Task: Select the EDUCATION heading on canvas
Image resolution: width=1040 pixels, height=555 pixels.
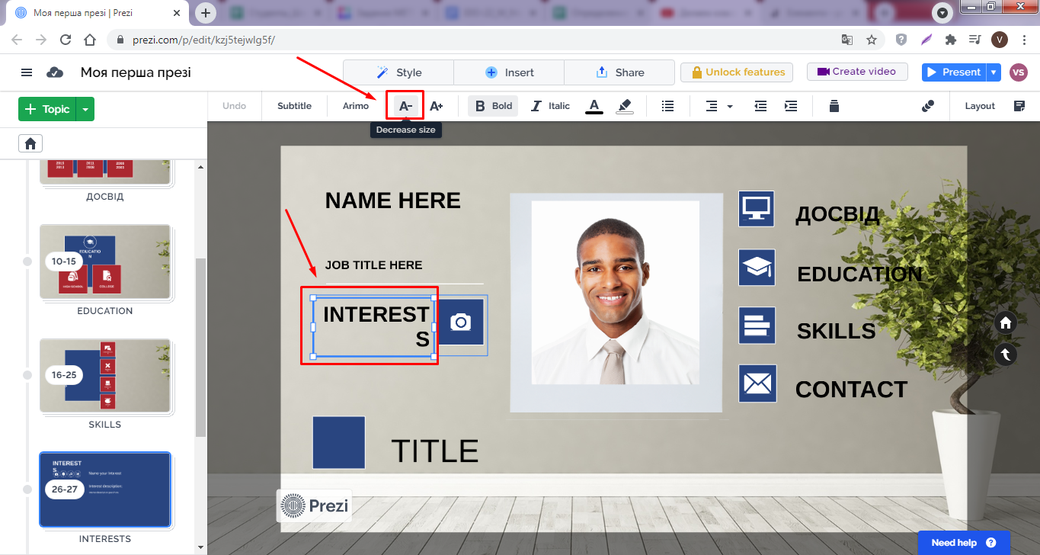Action: click(860, 274)
